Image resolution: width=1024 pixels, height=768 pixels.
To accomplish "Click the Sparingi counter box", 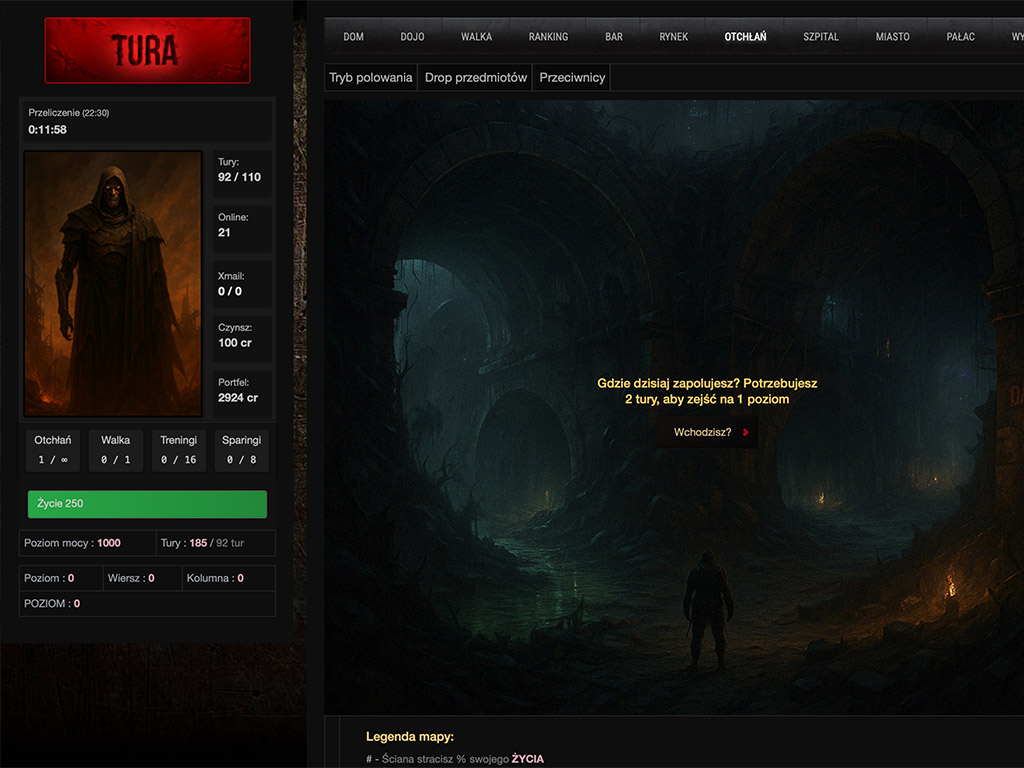I will [242, 450].
